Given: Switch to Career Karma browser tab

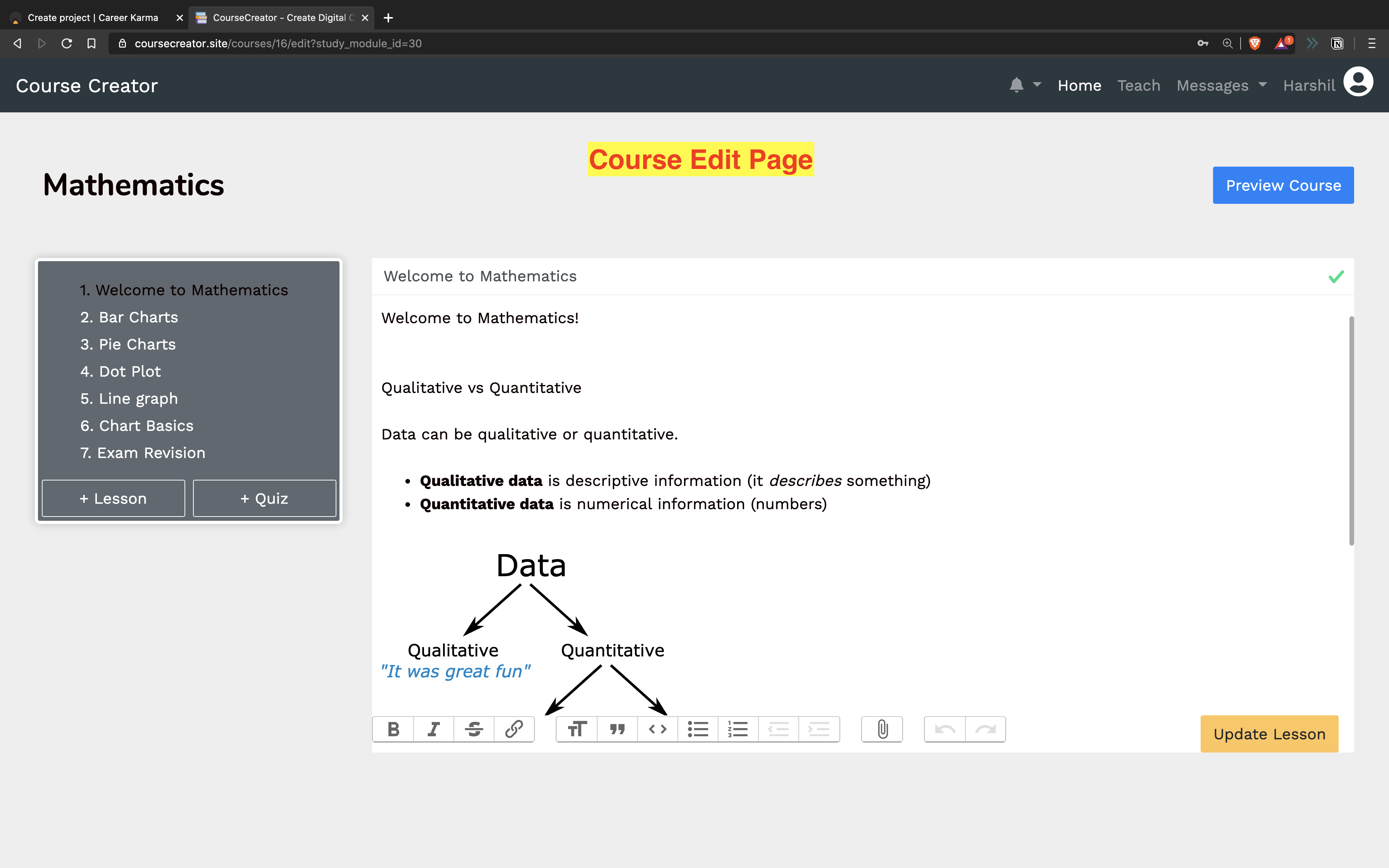Looking at the screenshot, I should (92, 18).
